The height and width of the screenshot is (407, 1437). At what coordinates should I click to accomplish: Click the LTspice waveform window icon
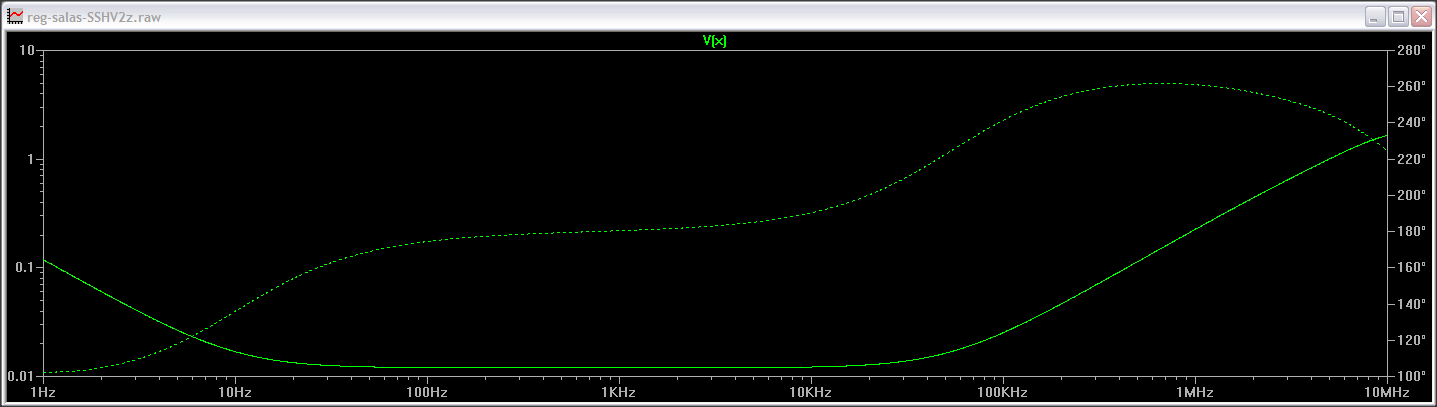15,16
